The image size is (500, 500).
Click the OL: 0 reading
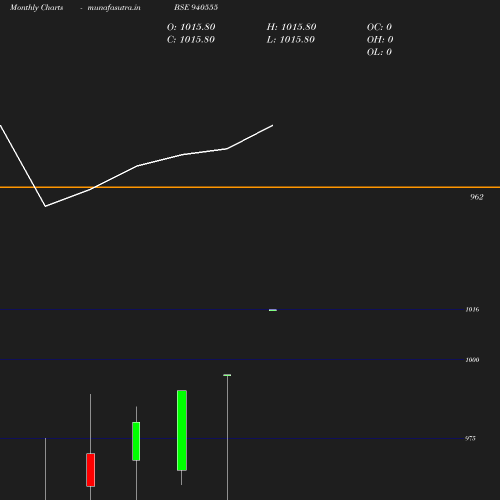point(379,52)
